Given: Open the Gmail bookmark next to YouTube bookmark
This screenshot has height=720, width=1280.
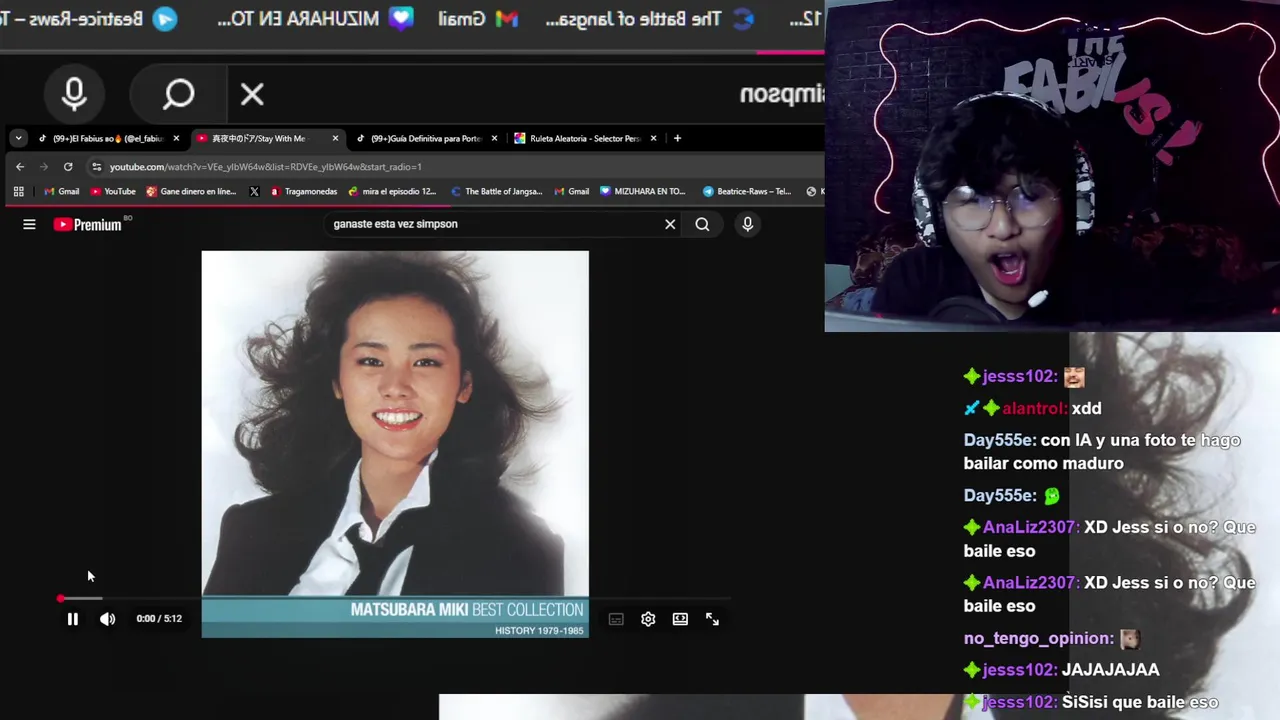Looking at the screenshot, I should (61, 192).
